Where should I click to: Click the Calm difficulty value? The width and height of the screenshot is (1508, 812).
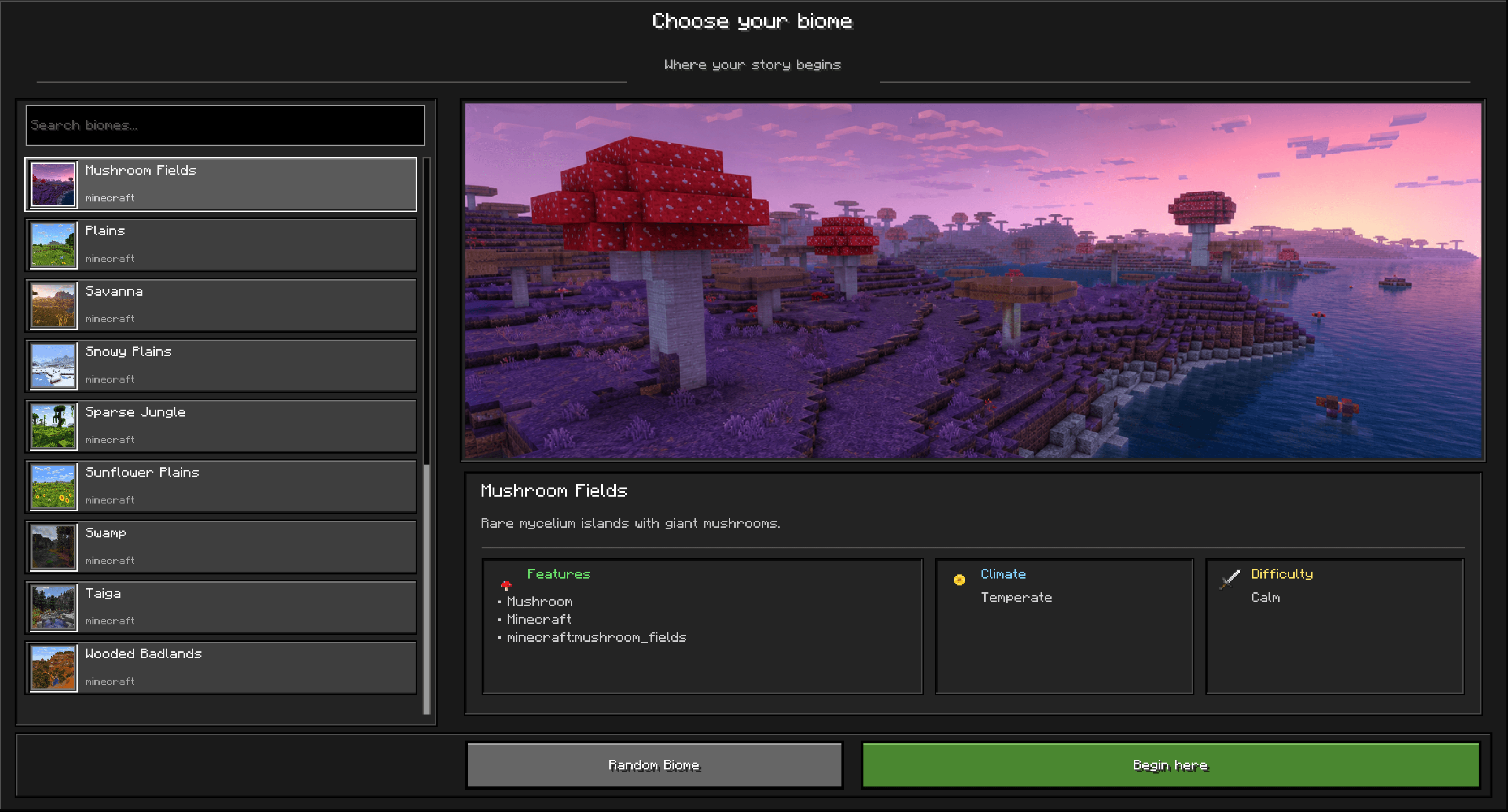pos(1266,598)
